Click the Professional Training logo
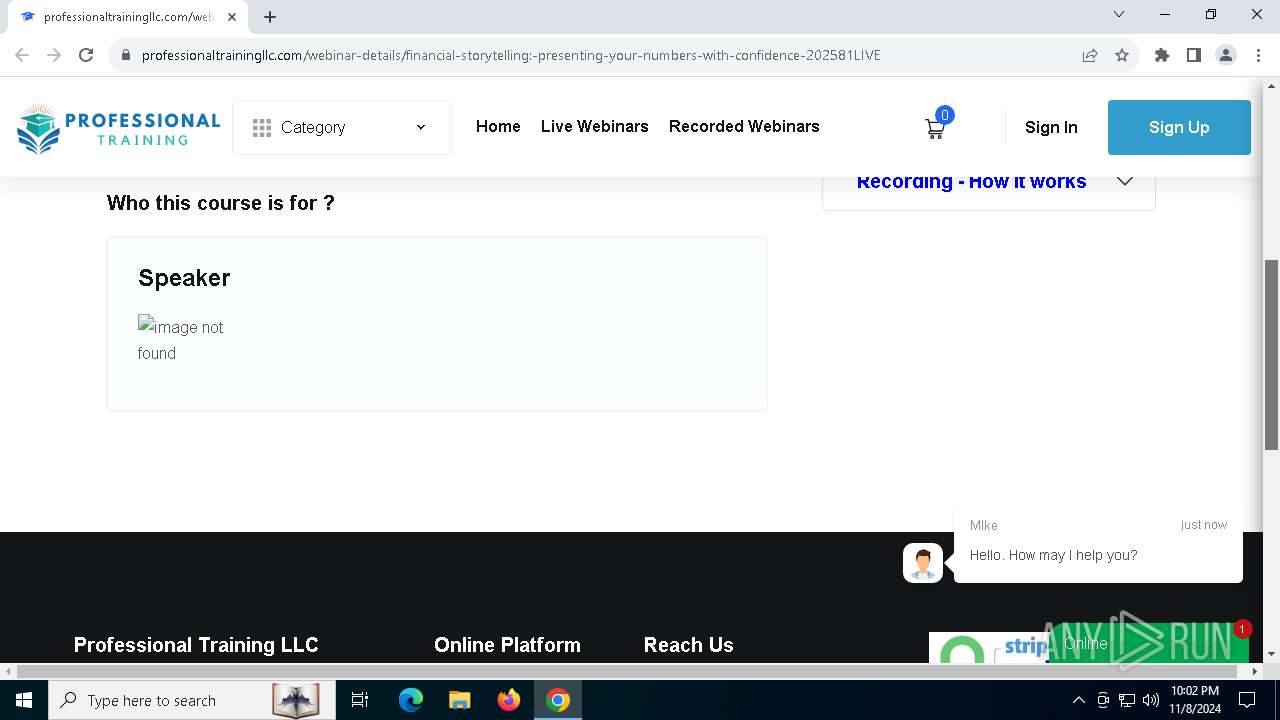 (118, 128)
